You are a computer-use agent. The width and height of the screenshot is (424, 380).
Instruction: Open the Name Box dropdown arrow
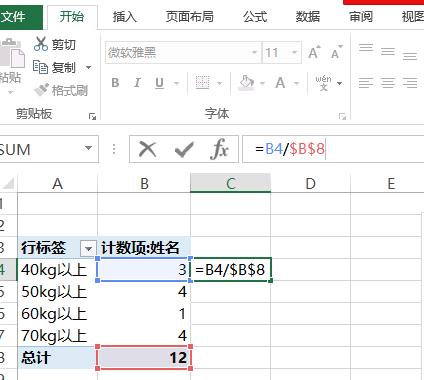88,148
